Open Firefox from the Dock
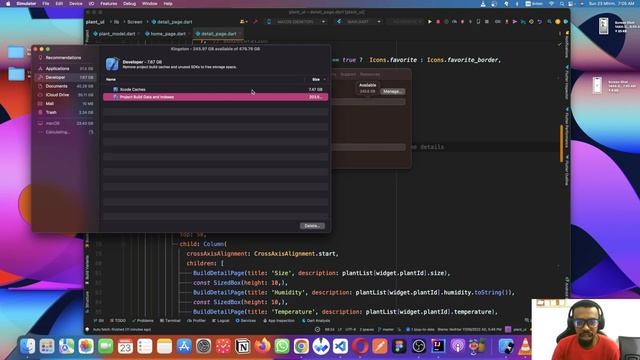The height and width of the screenshot is (360, 640). 262,347
